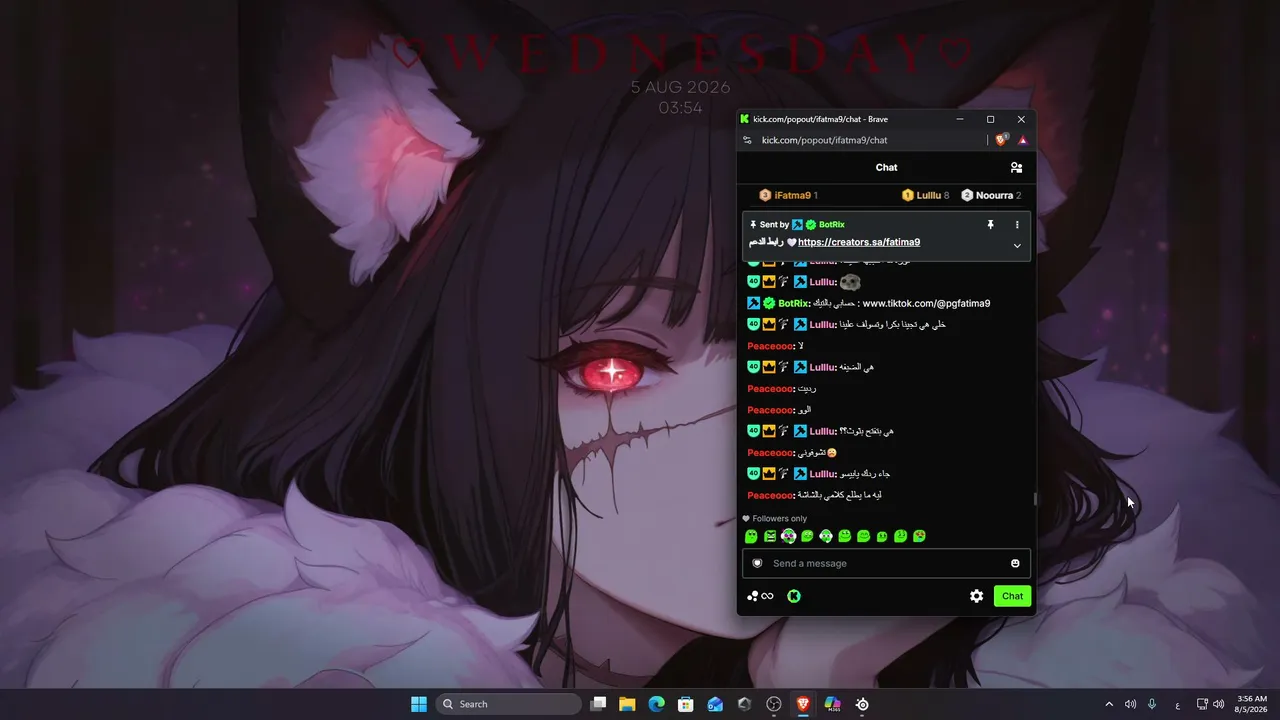Viewport: 1280px width, 720px height.
Task: Open SteelSeries app on the taskbar
Action: tap(862, 704)
